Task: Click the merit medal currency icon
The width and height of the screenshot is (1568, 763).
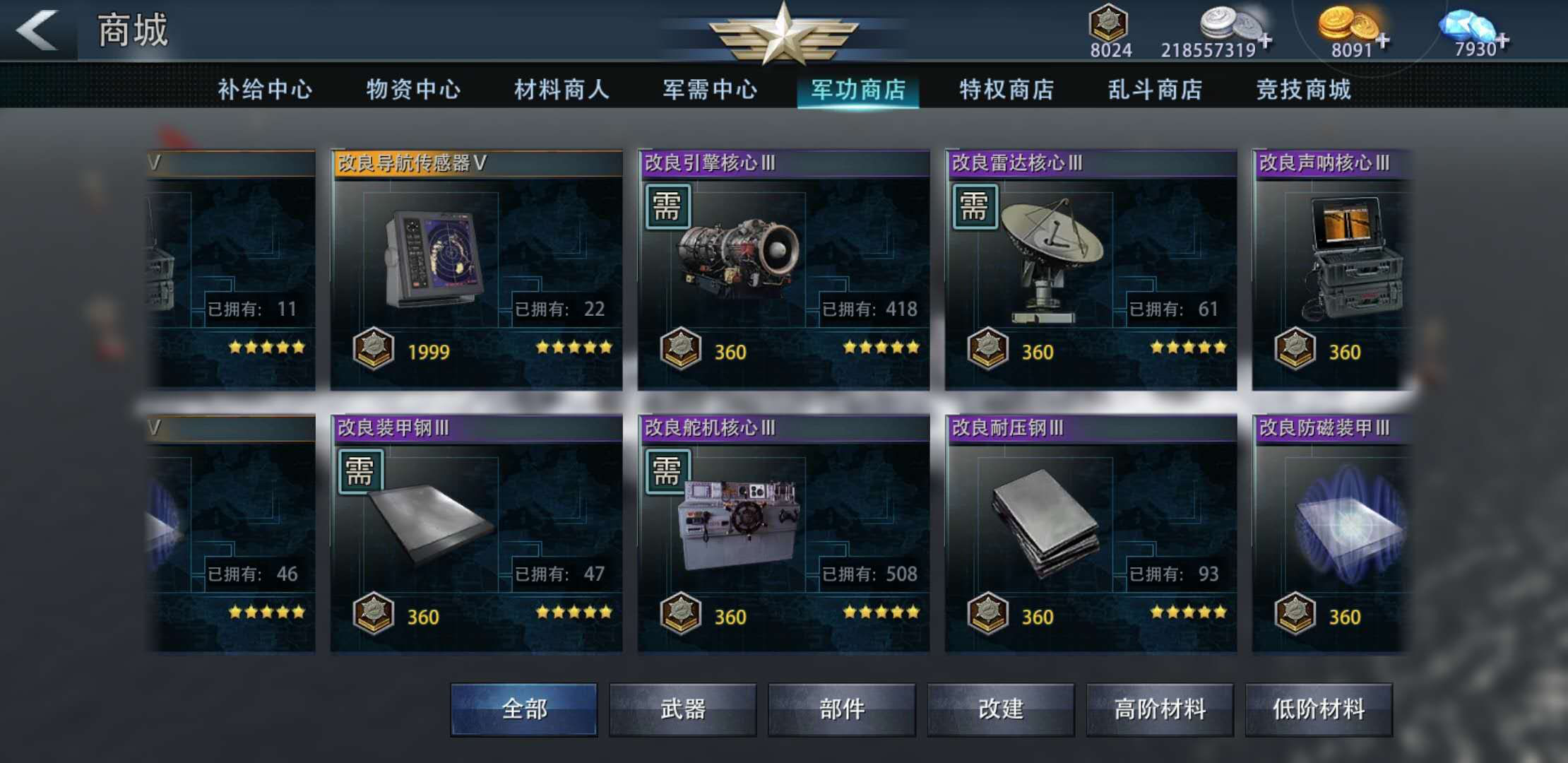Action: pyautogui.click(x=1108, y=22)
